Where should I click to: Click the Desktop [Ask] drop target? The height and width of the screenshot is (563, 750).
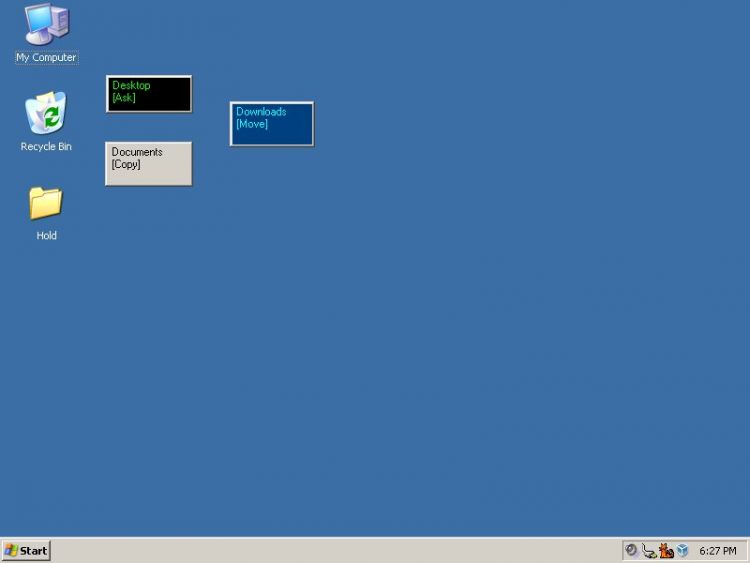point(149,94)
